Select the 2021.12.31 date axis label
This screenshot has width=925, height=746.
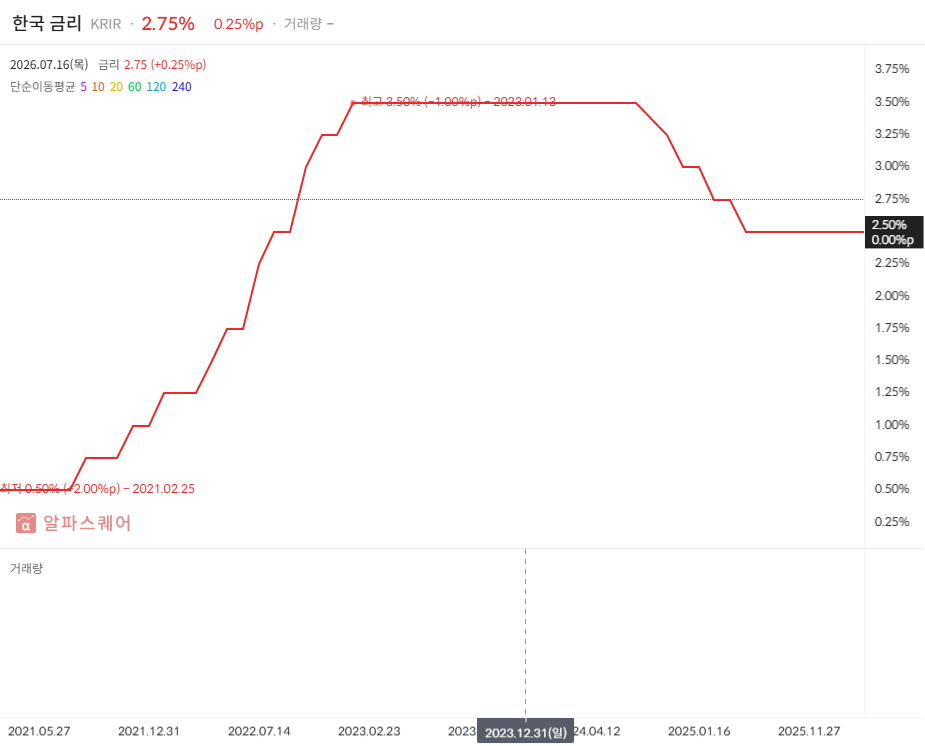click(x=149, y=731)
